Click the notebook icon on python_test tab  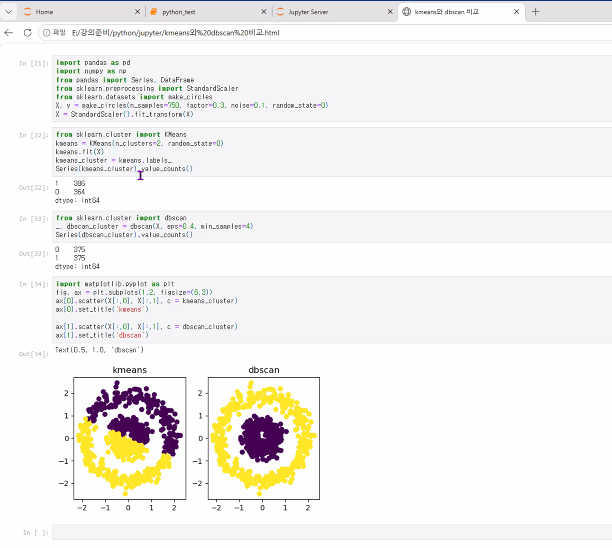click(154, 12)
